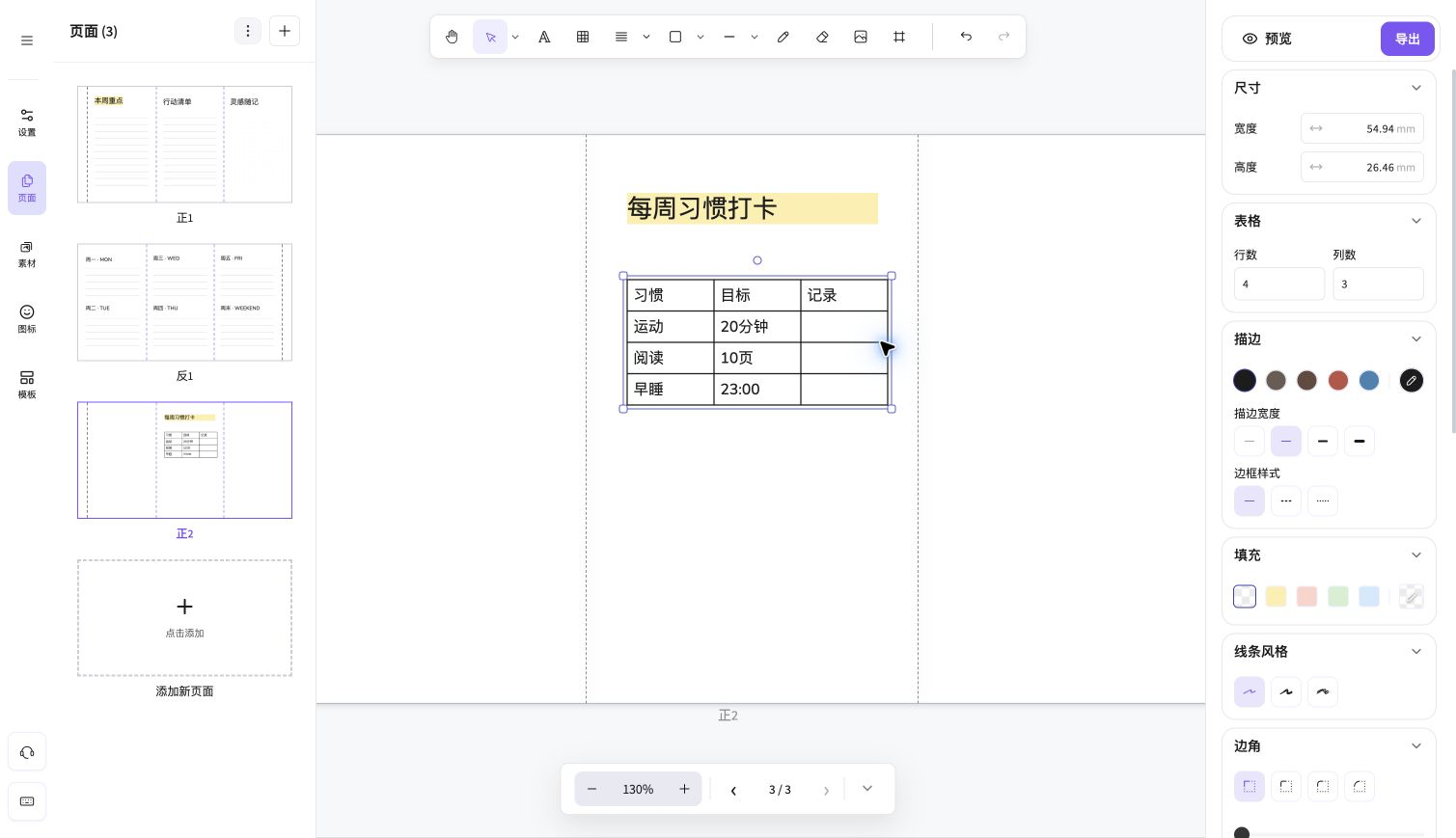Click the redo arrow
This screenshot has width=1456, height=838.
1004,37
